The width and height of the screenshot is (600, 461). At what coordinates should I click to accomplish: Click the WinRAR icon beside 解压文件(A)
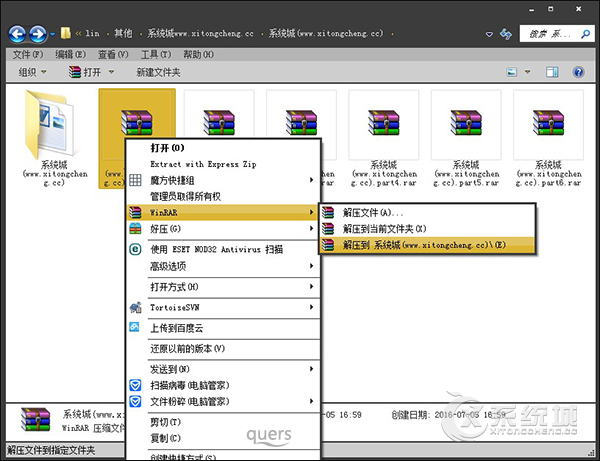tap(328, 212)
